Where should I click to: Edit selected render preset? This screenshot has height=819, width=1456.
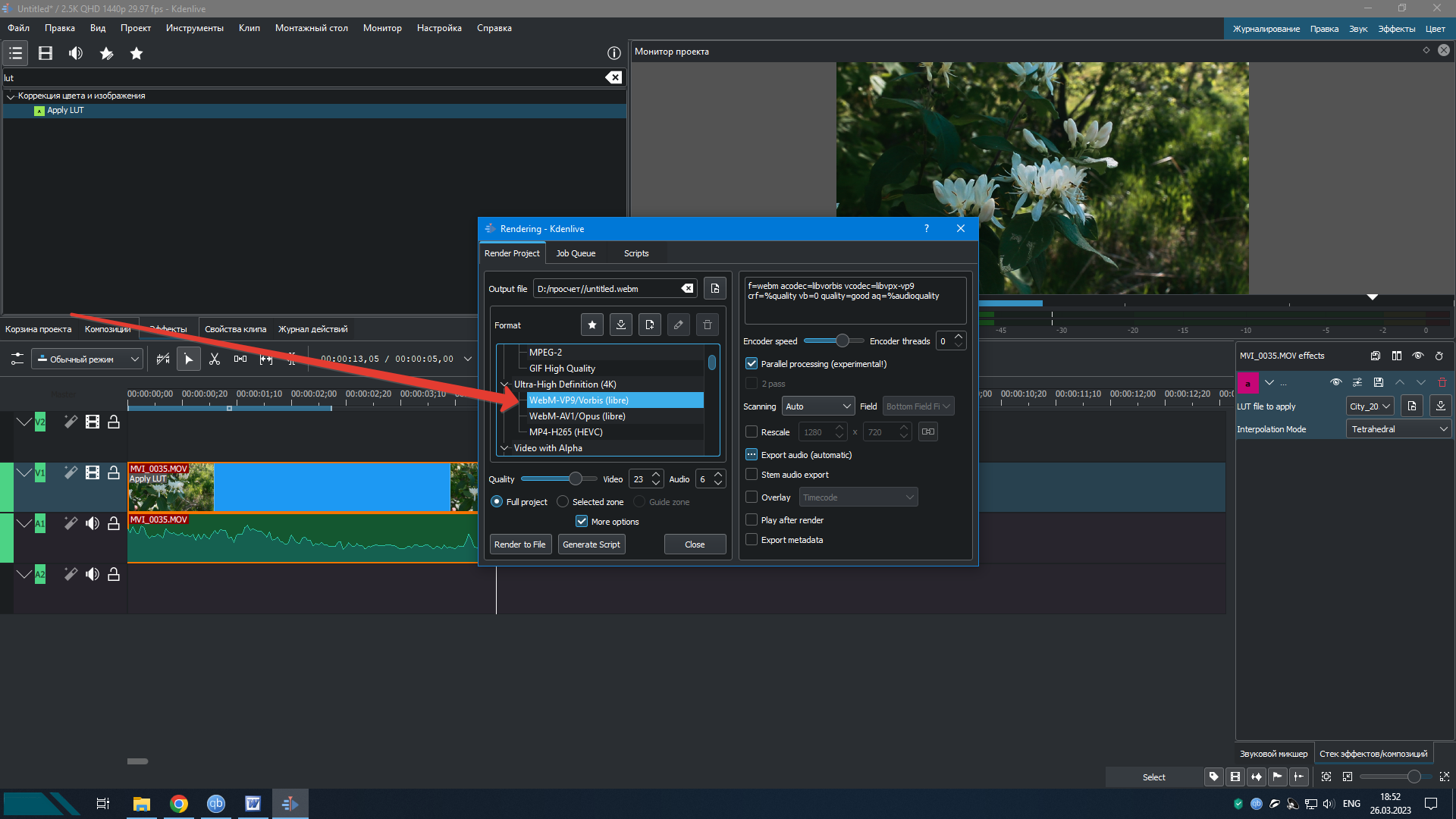point(679,325)
